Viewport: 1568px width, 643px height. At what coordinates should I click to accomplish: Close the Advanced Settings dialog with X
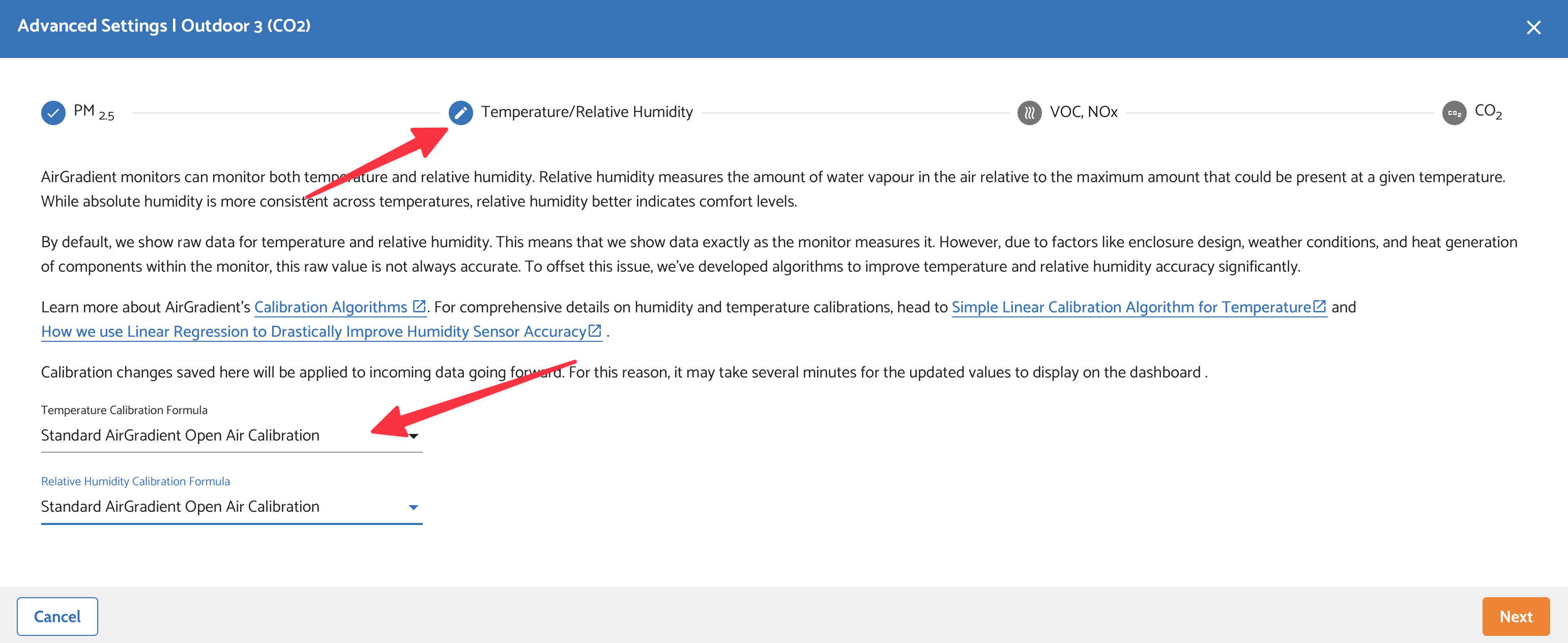(x=1533, y=27)
